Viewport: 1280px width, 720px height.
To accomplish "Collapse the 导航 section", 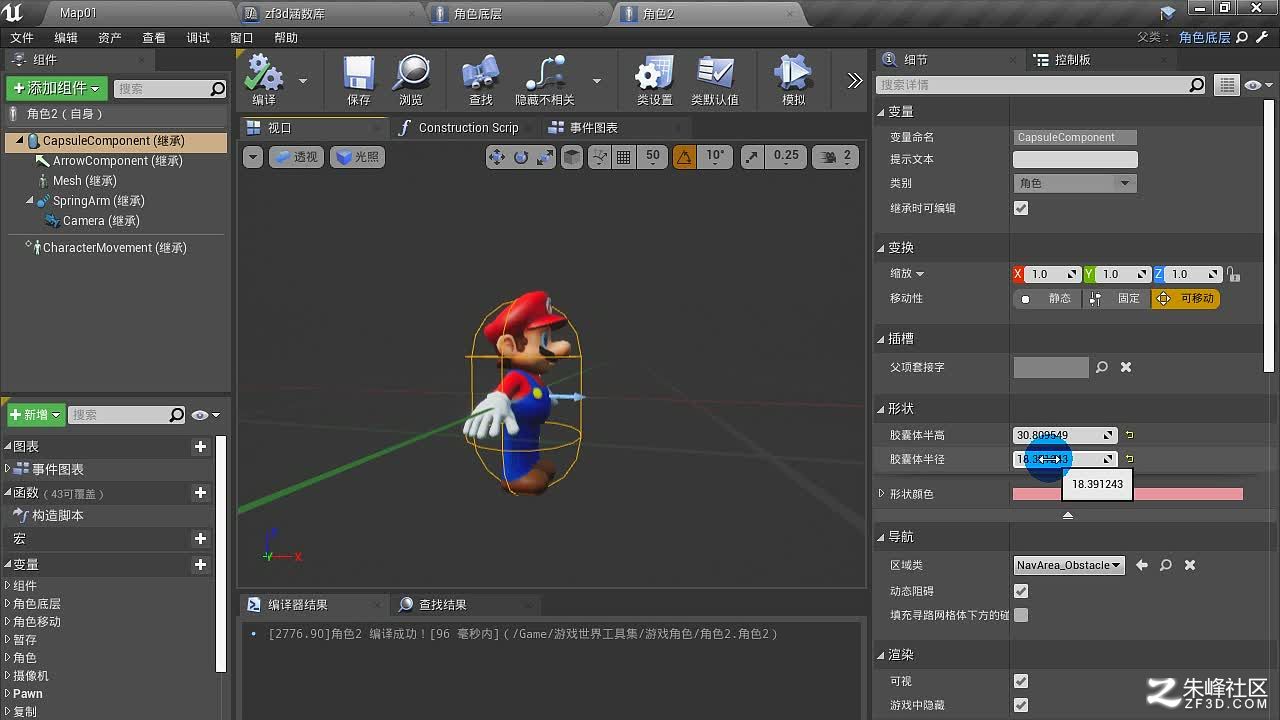I will [881, 537].
